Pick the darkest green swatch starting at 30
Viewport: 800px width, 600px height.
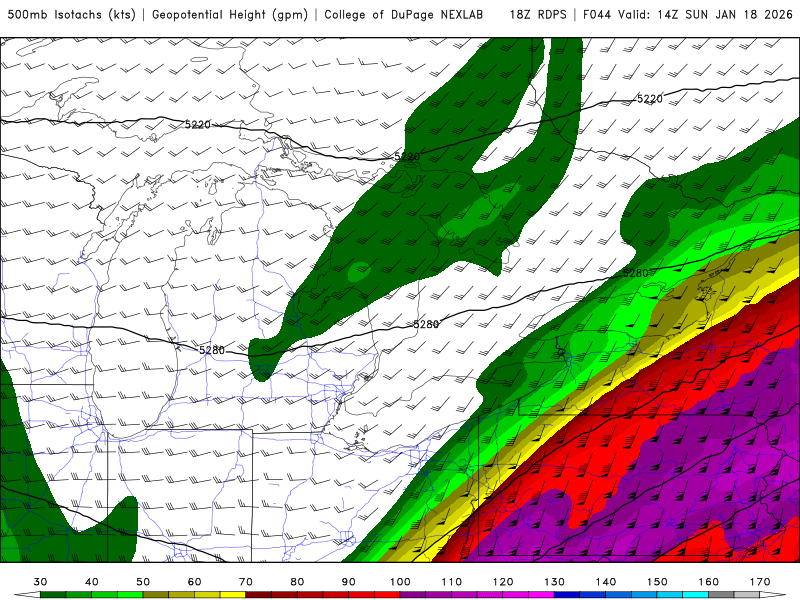click(x=53, y=595)
